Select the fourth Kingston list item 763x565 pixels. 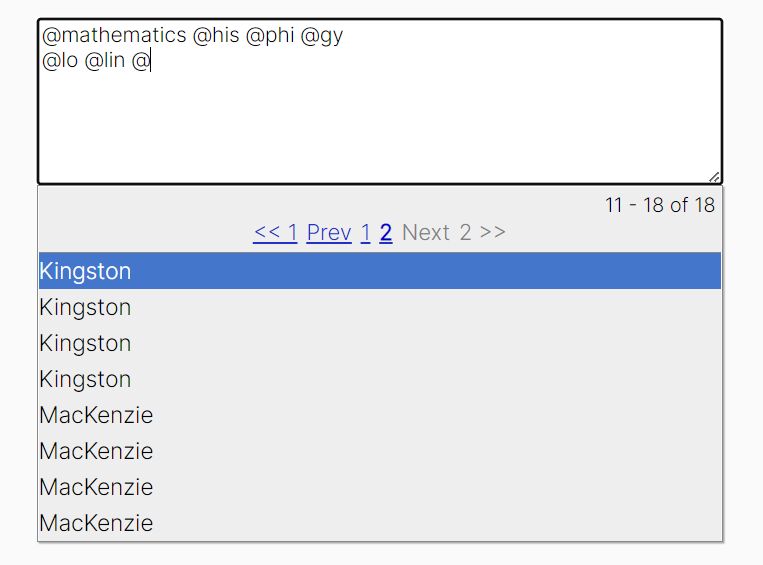[x=380, y=379]
